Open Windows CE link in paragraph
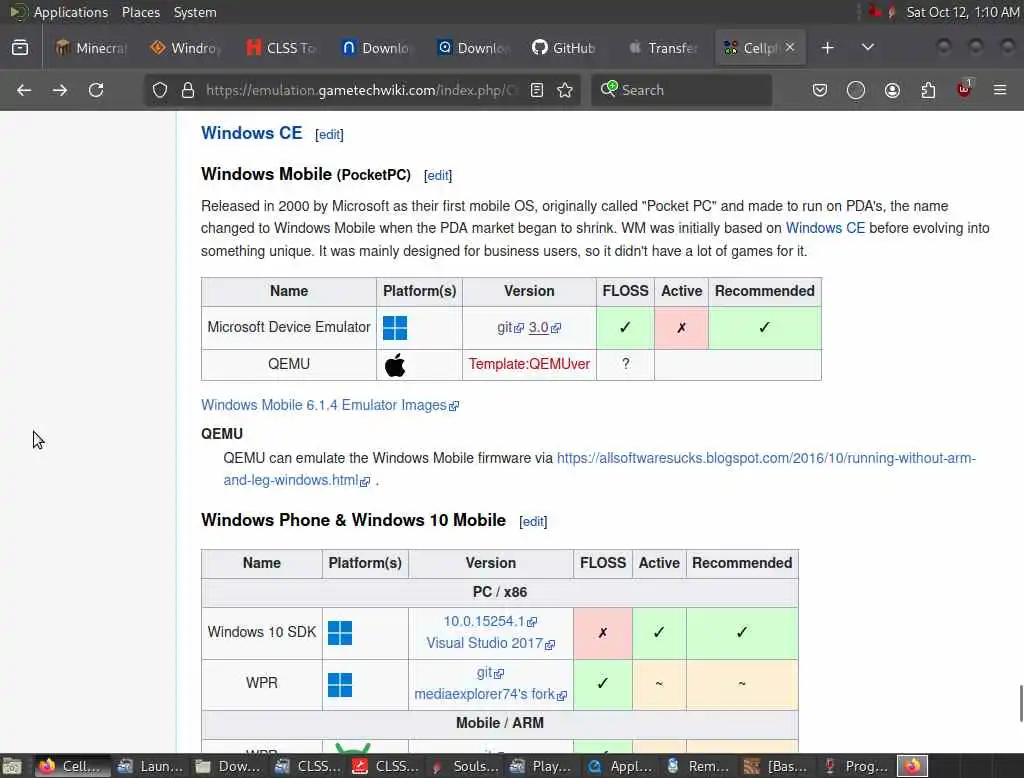This screenshot has height=778, width=1024. (x=825, y=228)
